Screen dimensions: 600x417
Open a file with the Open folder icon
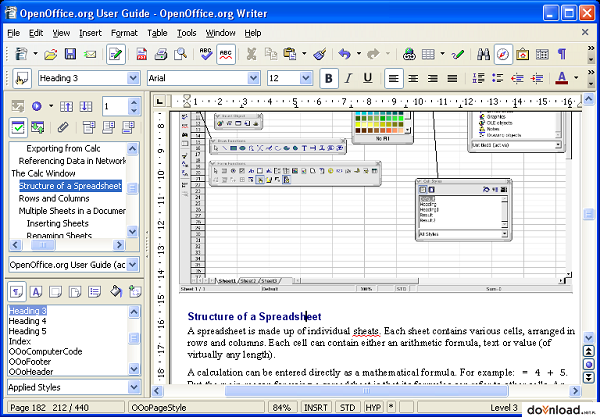click(50, 54)
